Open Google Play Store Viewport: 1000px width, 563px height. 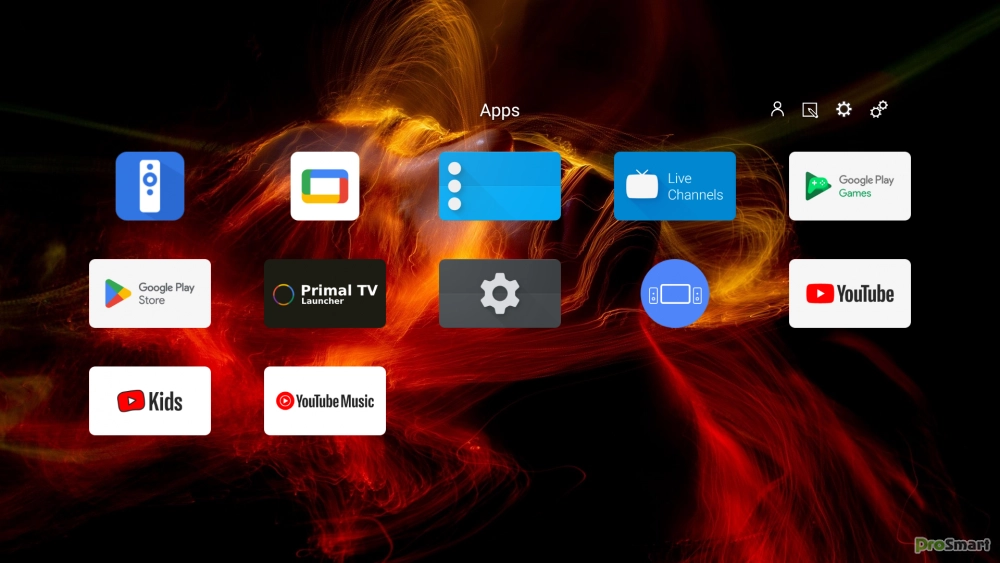click(x=150, y=294)
